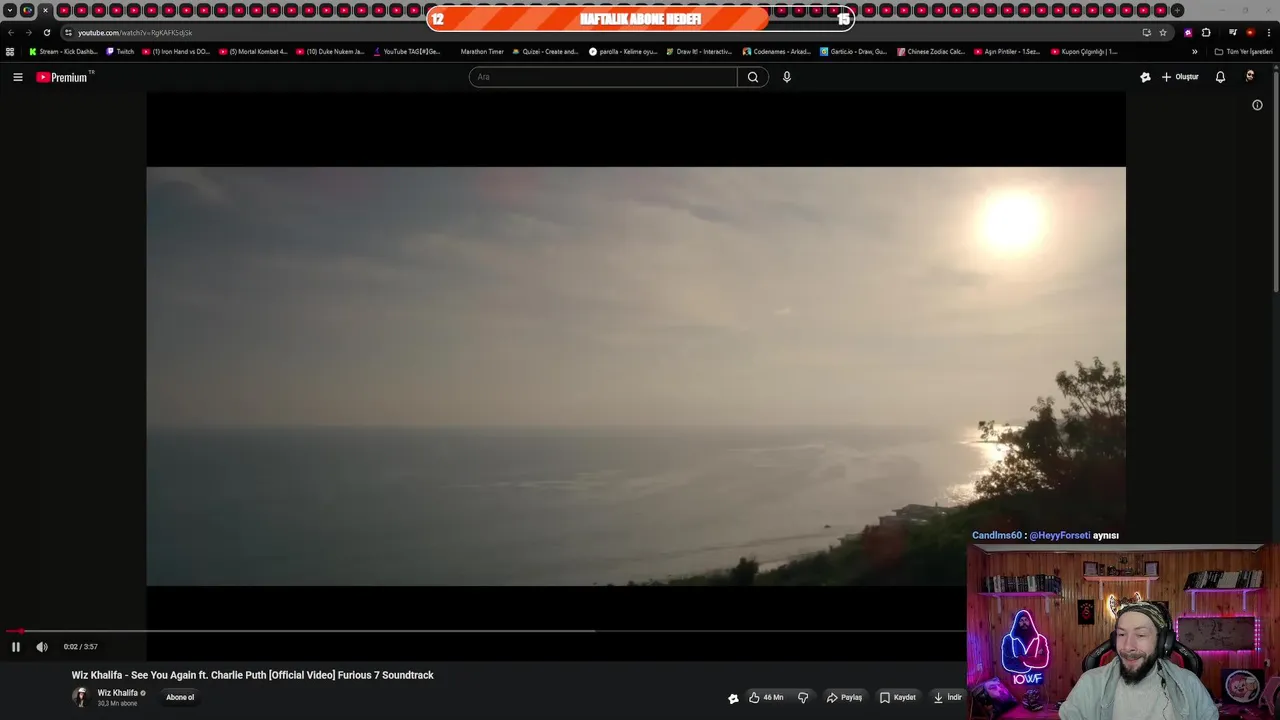Expand hidden bookmarks with double chevron
This screenshot has width=1280, height=720.
click(1194, 52)
